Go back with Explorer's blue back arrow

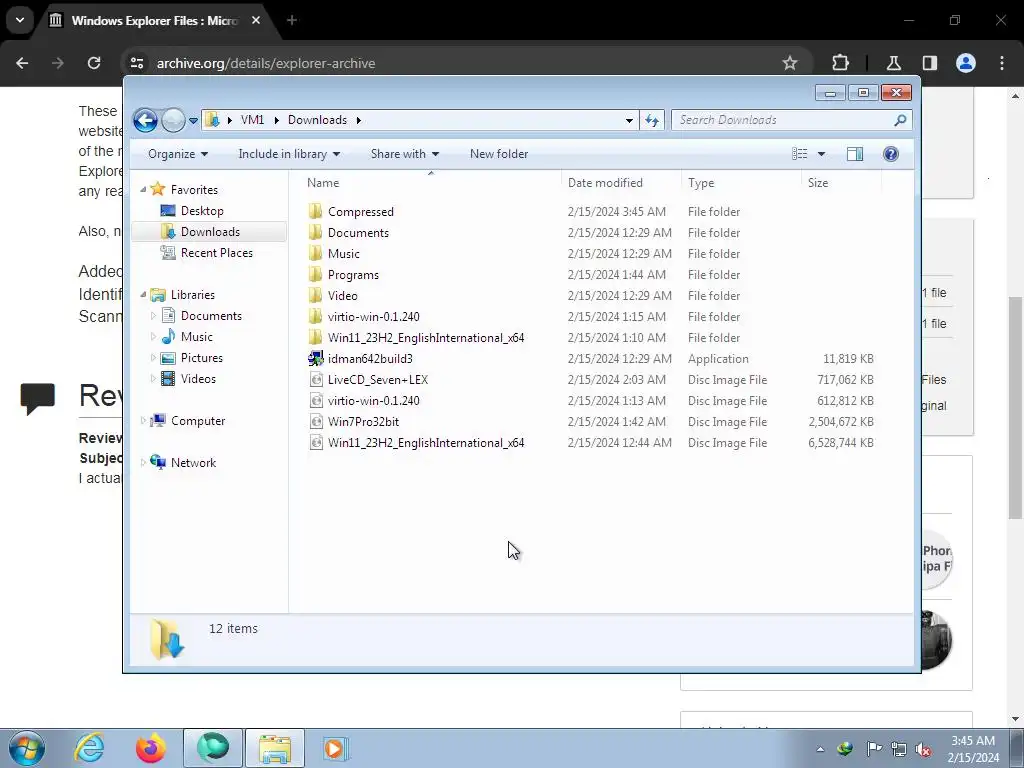pyautogui.click(x=145, y=120)
